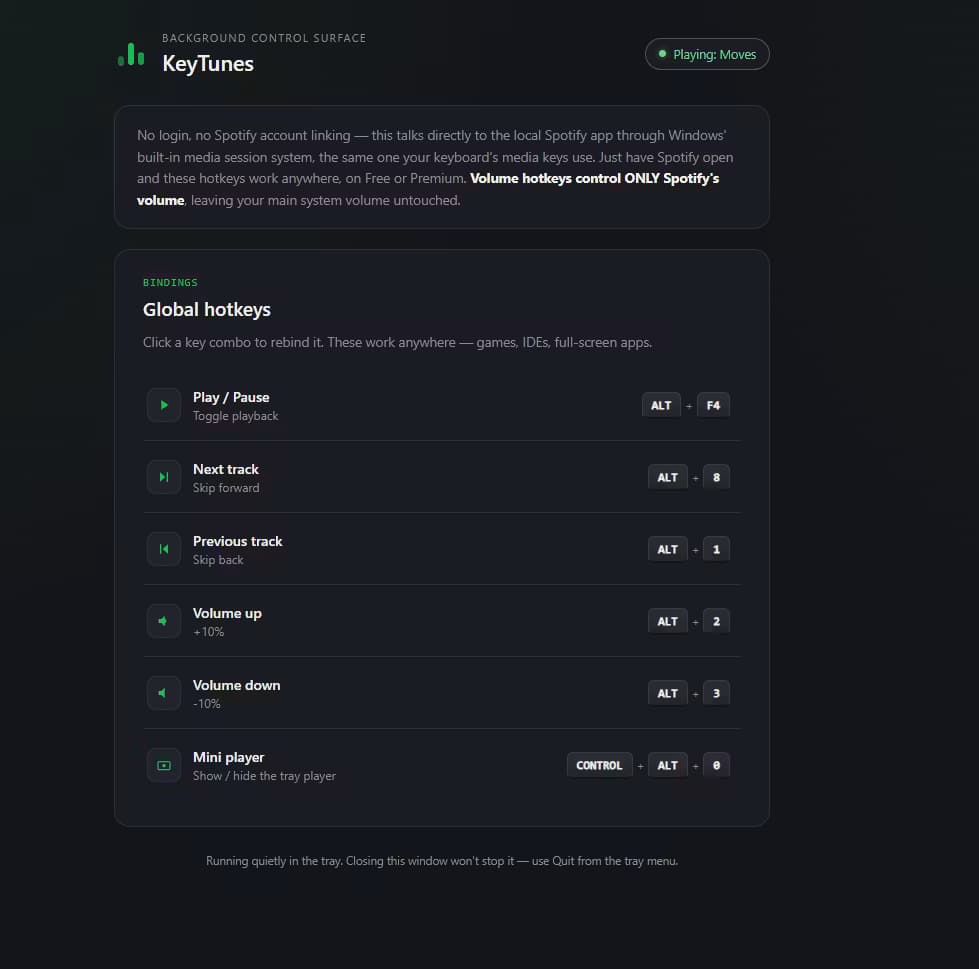The image size is (979, 969).
Task: Click the "Skip back" description
Action: [x=218, y=560]
